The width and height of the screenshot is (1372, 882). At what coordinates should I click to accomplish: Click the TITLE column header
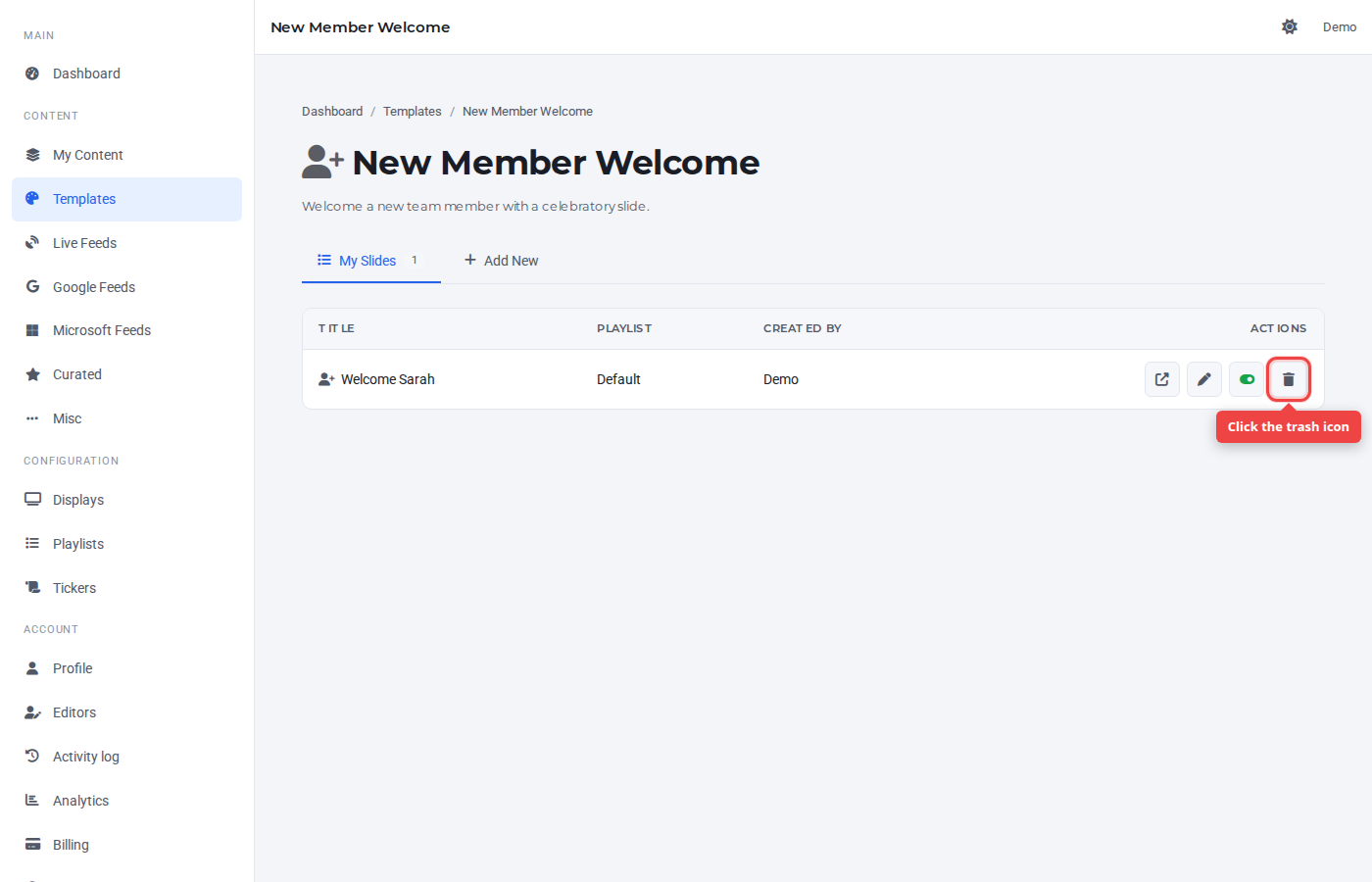click(336, 328)
